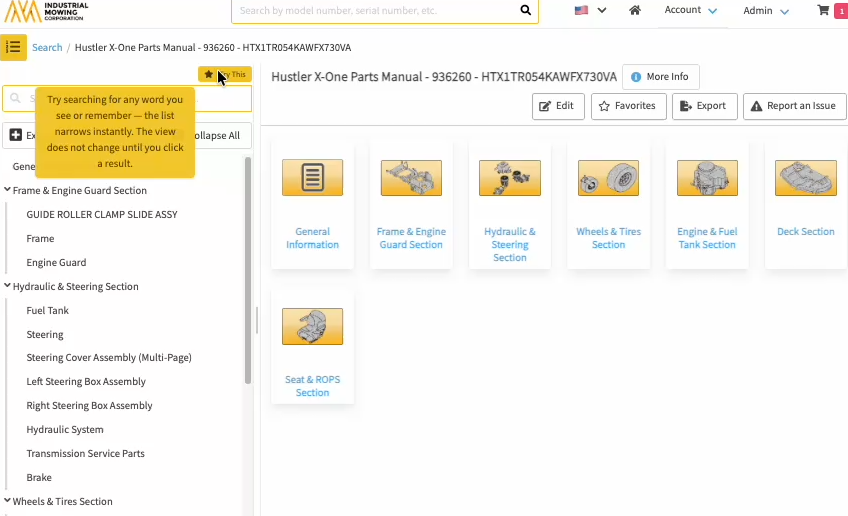Click the search magnifier icon
The image size is (848, 516).
coord(526,11)
